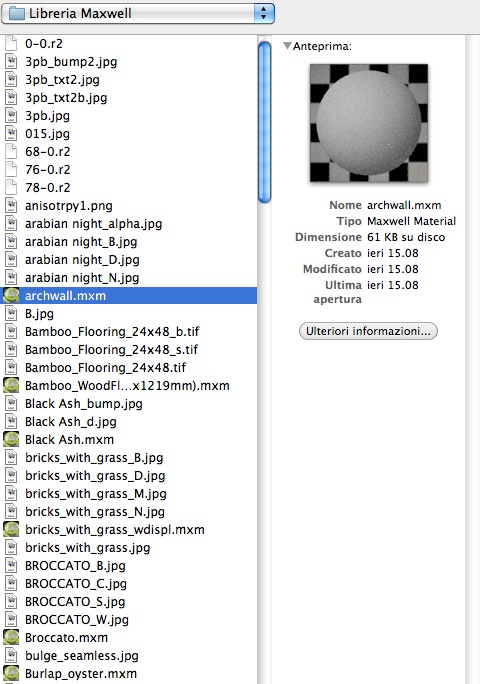
Task: Click the Black Ash_bump.jpg file icon
Action: click(x=11, y=404)
